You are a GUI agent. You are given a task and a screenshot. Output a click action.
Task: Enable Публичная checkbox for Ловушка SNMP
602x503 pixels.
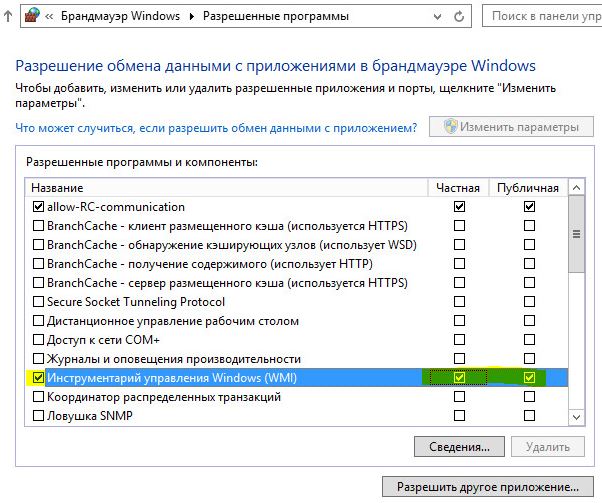coord(529,416)
